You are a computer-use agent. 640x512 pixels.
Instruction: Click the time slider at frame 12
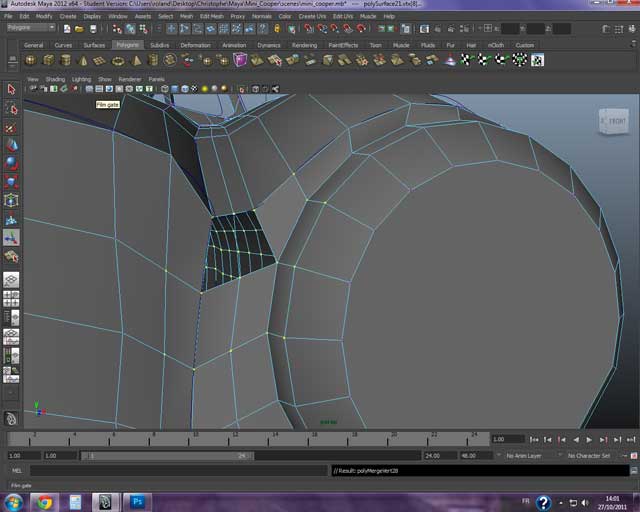coord(229,439)
